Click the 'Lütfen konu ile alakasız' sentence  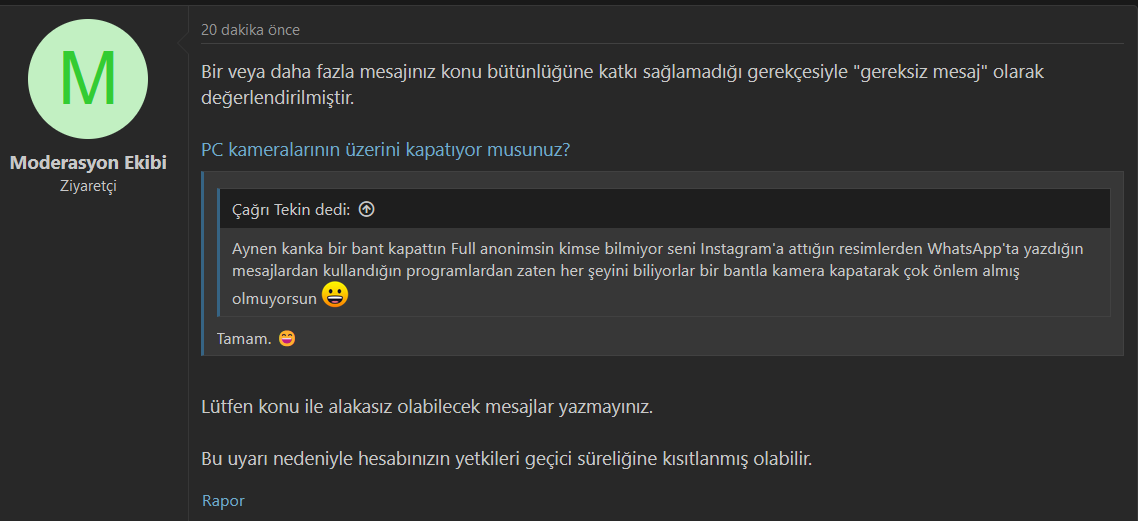427,408
